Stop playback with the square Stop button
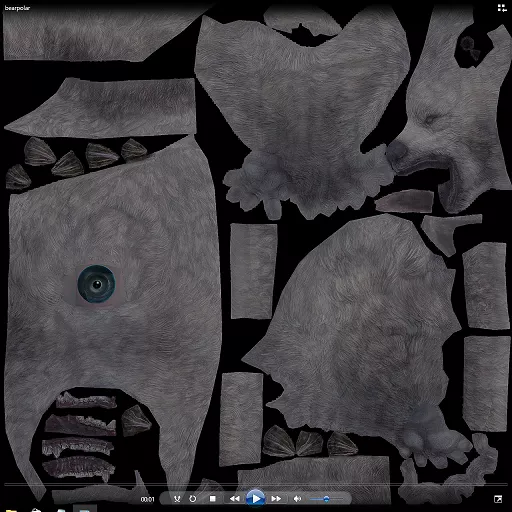Viewport: 512px width, 512px height. coord(213,499)
